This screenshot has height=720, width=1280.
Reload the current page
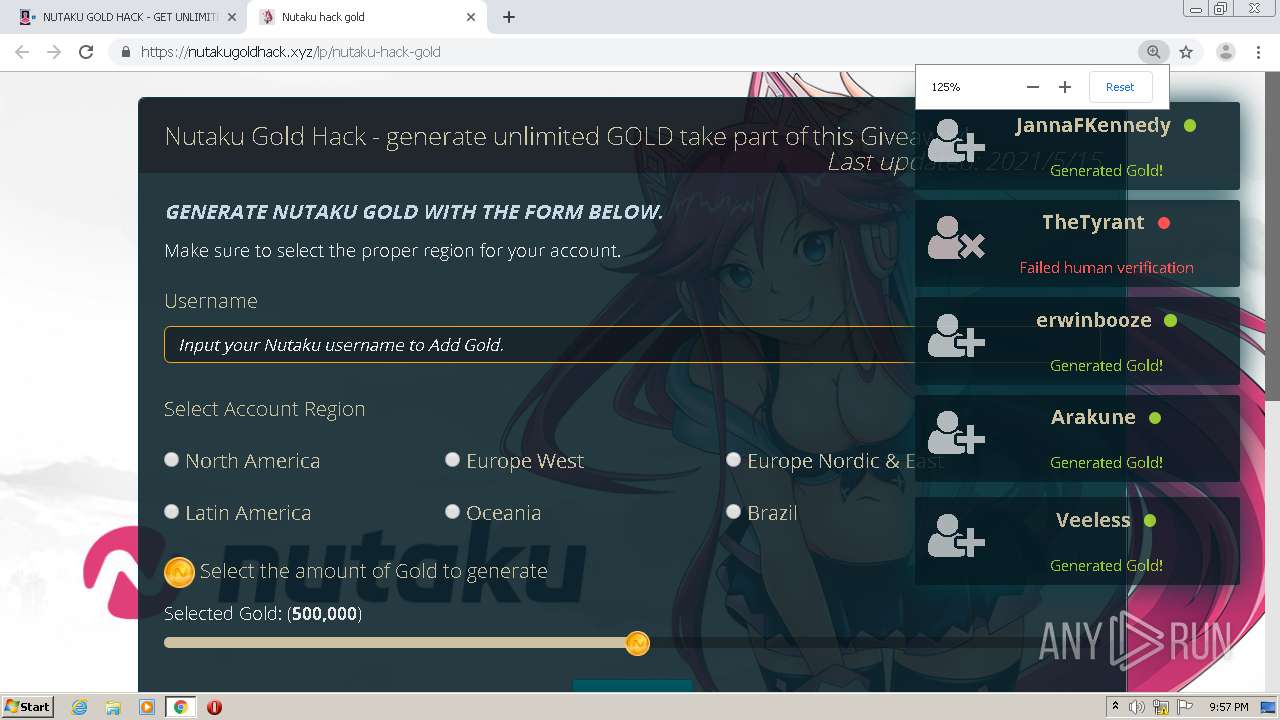click(86, 52)
